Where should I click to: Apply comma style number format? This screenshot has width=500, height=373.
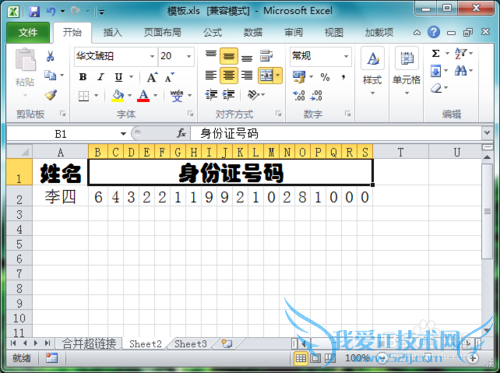[343, 77]
